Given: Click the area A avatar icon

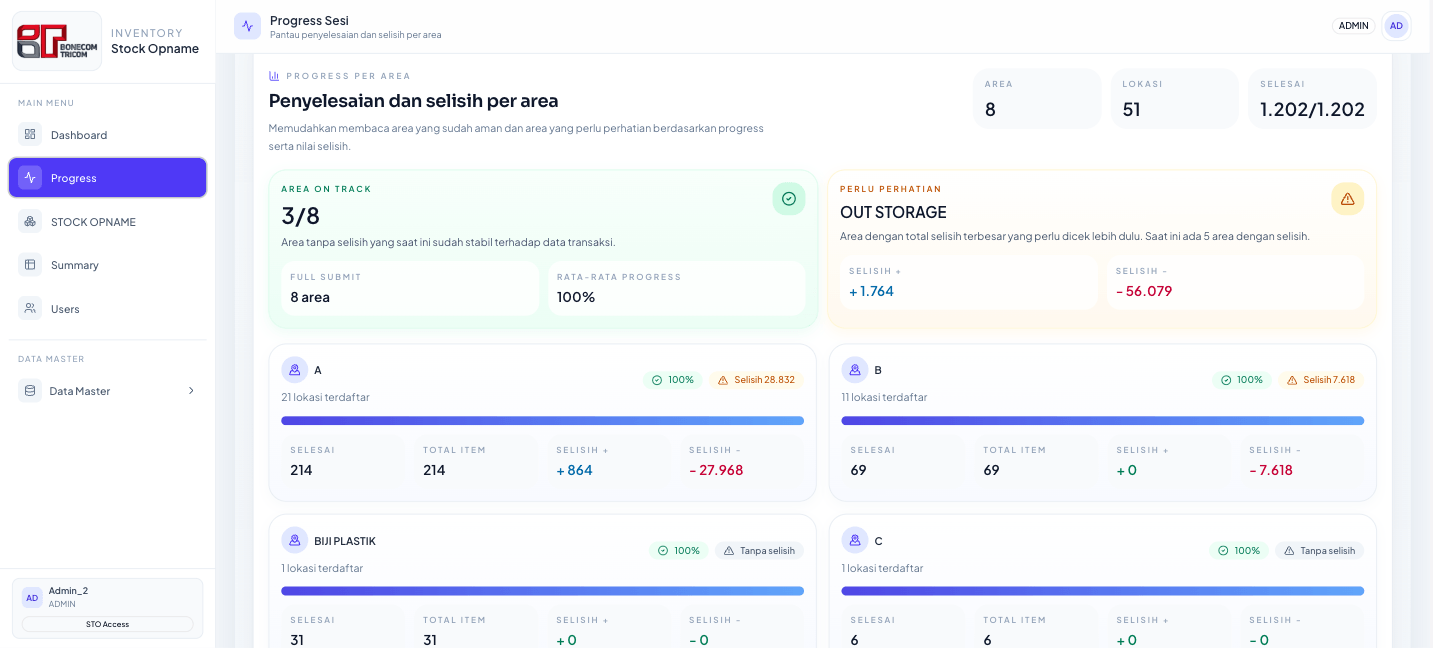Looking at the screenshot, I should (x=295, y=370).
